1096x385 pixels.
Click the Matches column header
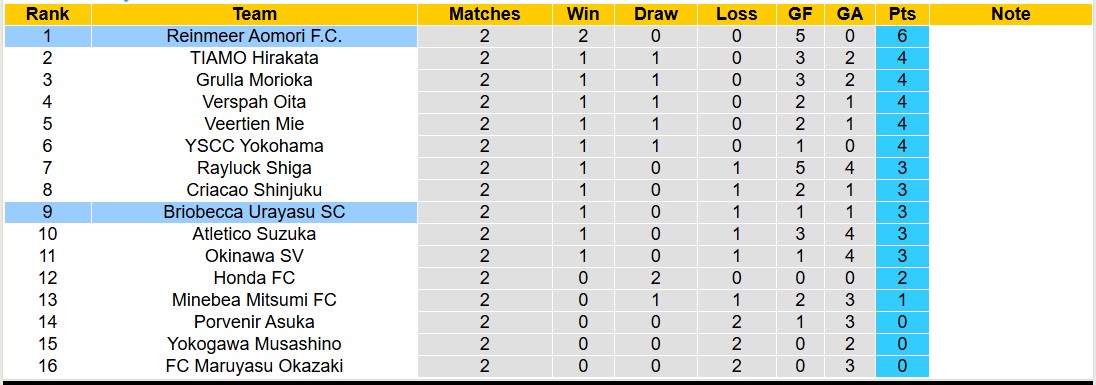pyautogui.click(x=484, y=14)
